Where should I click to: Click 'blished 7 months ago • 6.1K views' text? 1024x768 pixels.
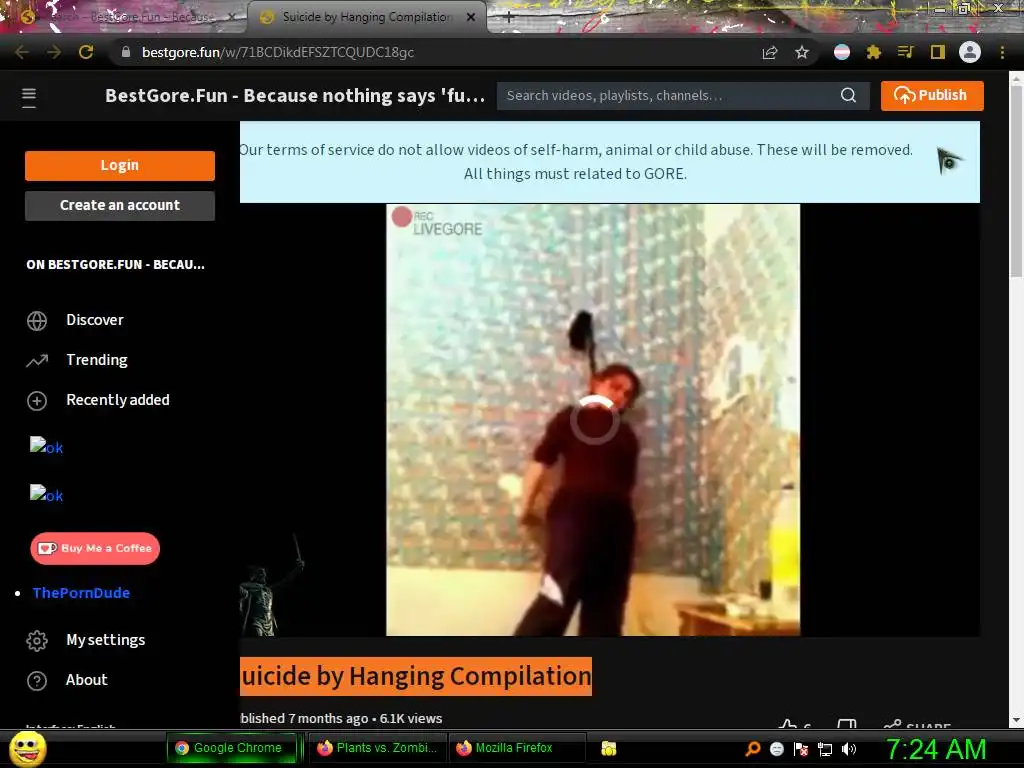coord(342,718)
